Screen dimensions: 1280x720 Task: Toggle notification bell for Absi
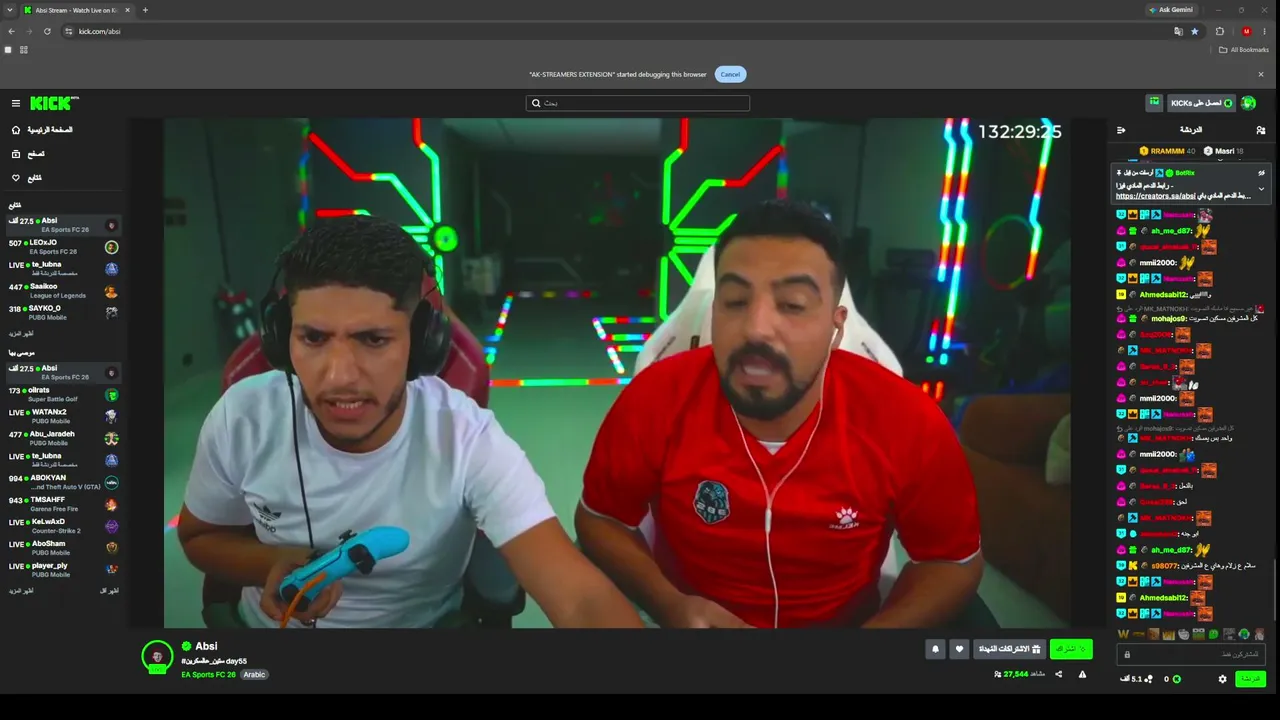click(935, 649)
